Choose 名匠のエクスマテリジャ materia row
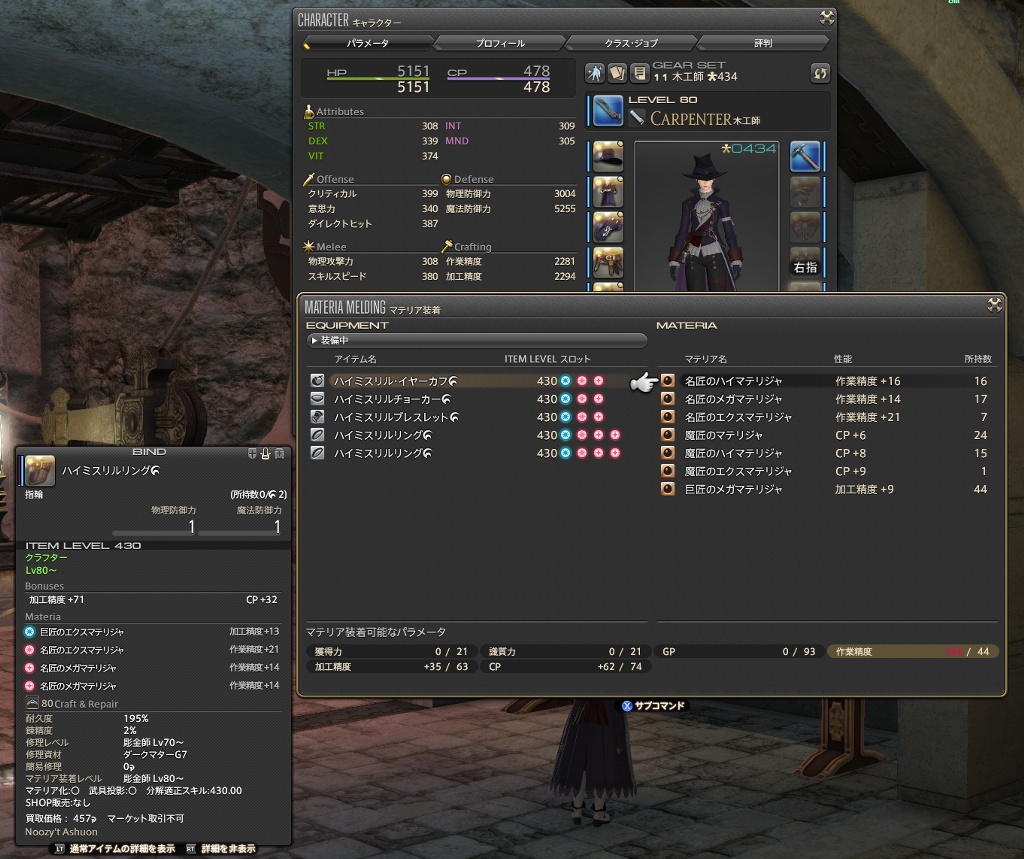Image resolution: width=1024 pixels, height=859 pixels. point(827,417)
